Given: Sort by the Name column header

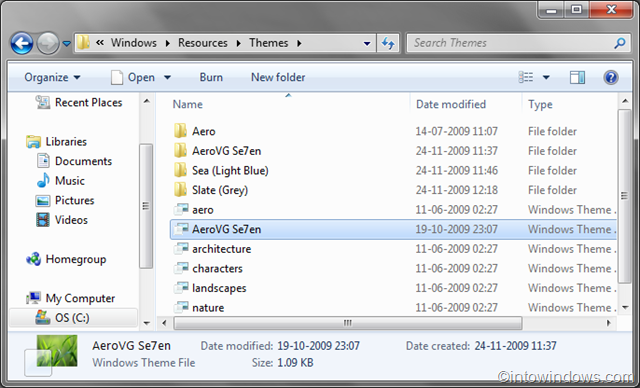Looking at the screenshot, I should click(187, 104).
